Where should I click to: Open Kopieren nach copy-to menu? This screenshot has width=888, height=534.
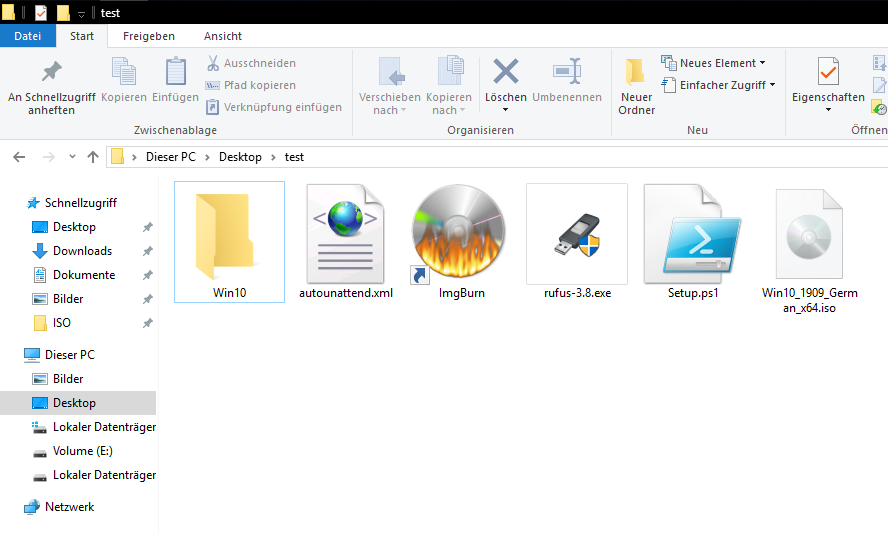449,87
